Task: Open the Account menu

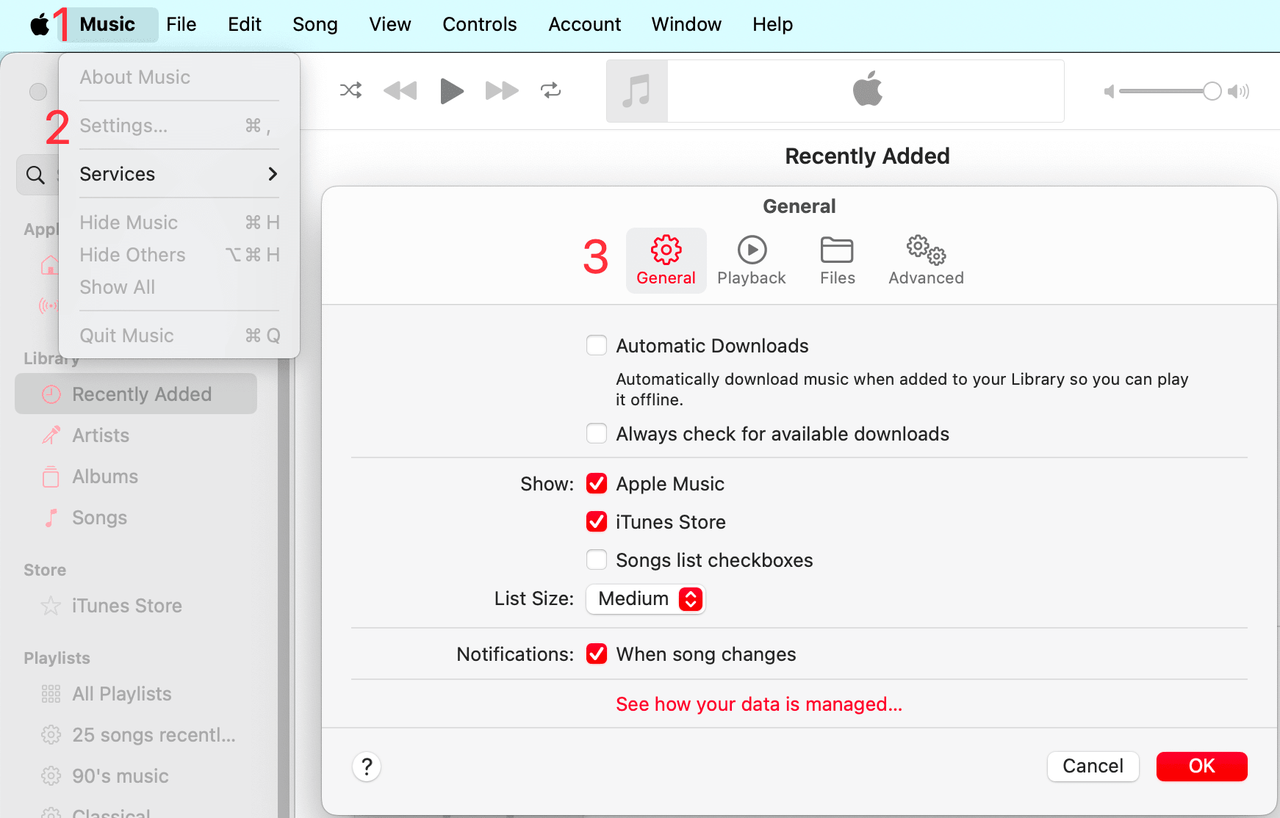Action: (x=585, y=24)
